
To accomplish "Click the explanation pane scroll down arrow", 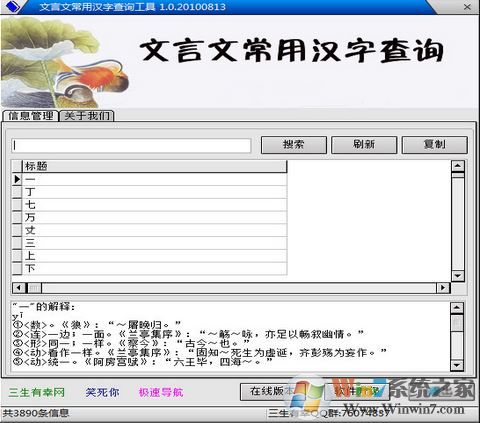I will tap(457, 365).
